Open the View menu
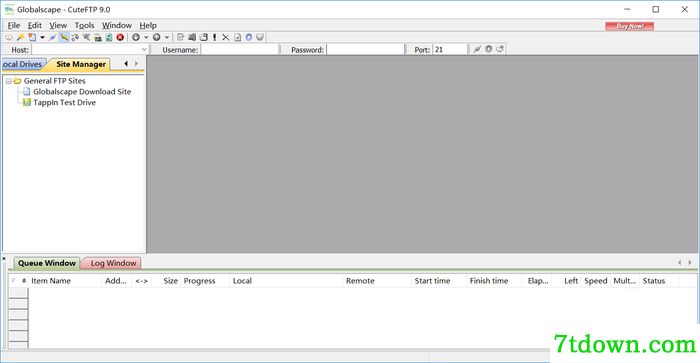The image size is (700, 363). (x=58, y=25)
